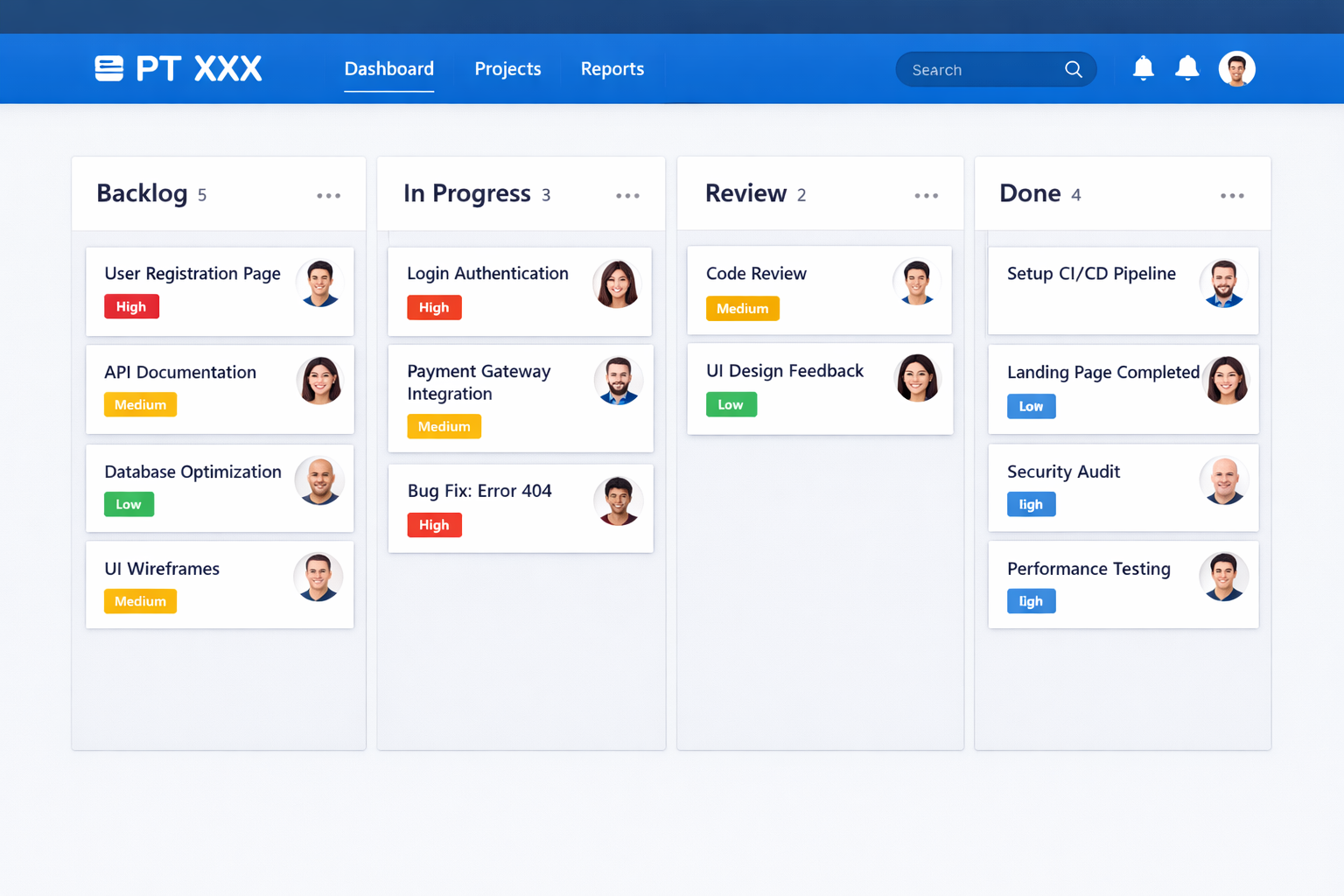Screen dimensions: 1344x896
Task: Click assignee avatar on Login Authentication card
Action: 617,283
